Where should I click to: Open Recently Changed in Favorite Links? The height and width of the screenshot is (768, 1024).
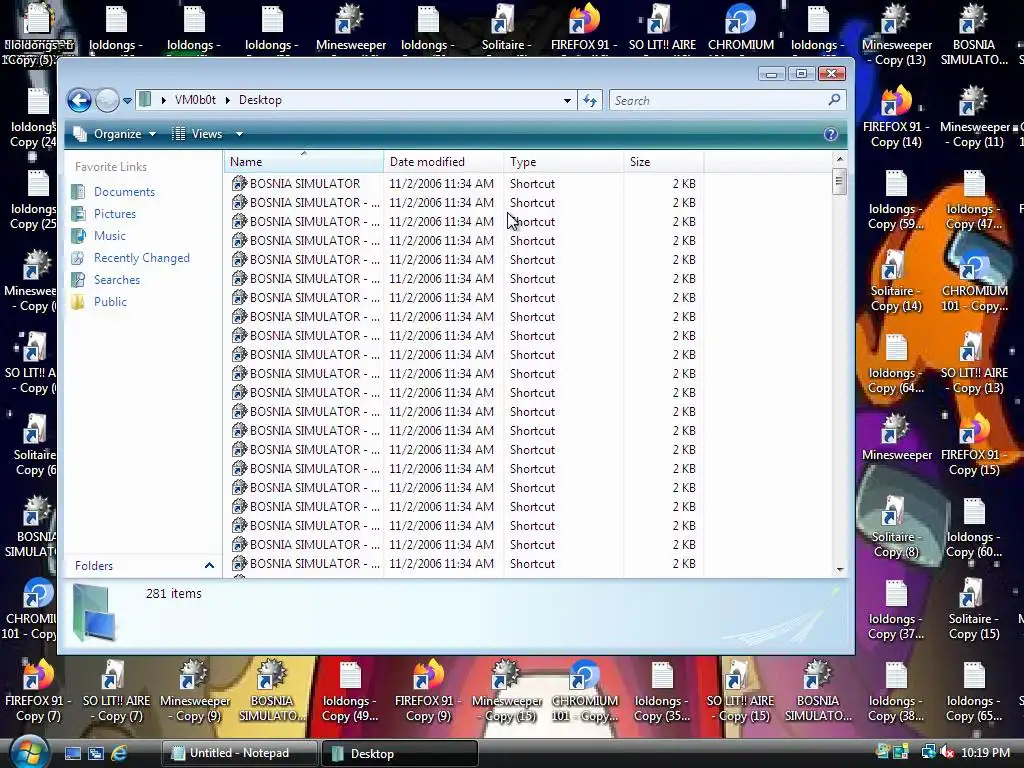[142, 258]
